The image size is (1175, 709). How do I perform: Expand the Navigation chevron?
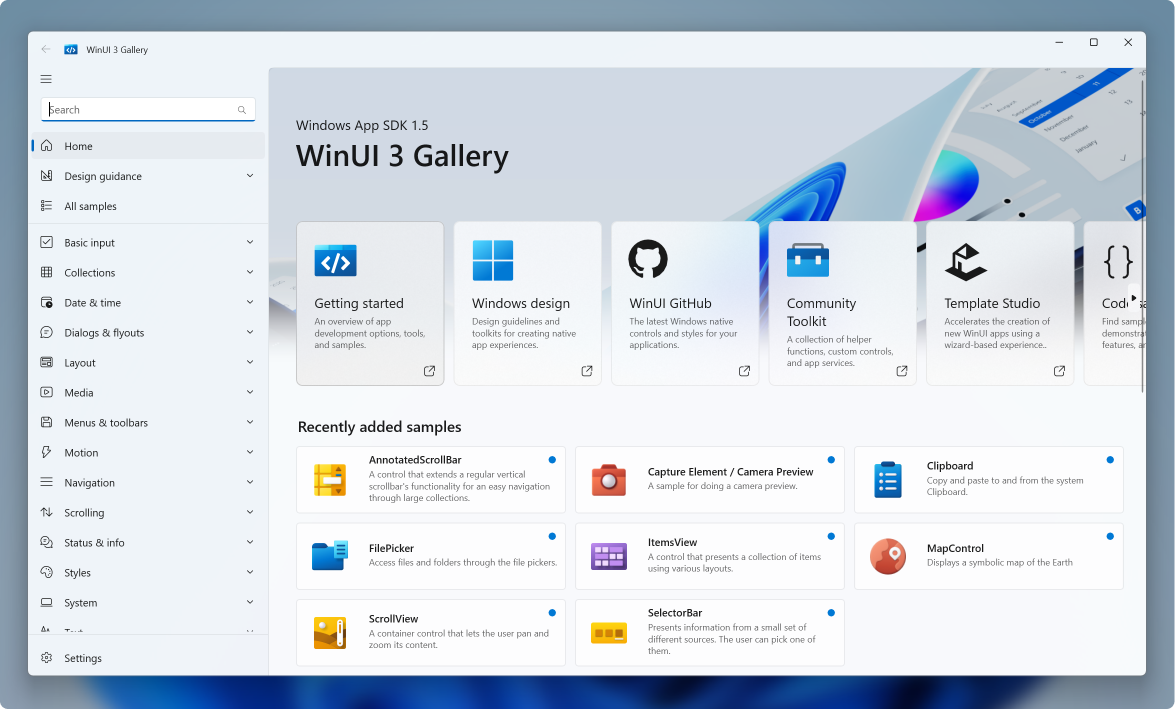[250, 482]
